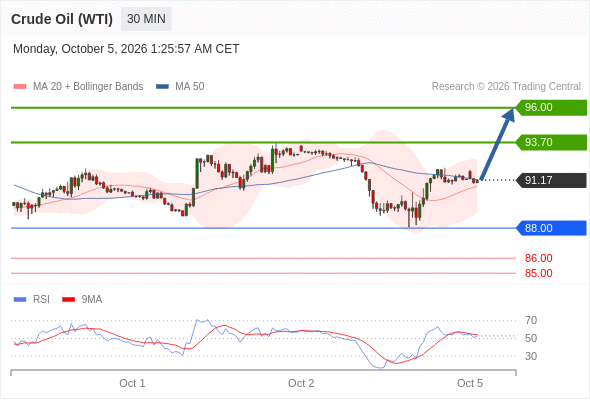Click the Oct 1 date axis label
The image size is (590, 400).
(132, 383)
